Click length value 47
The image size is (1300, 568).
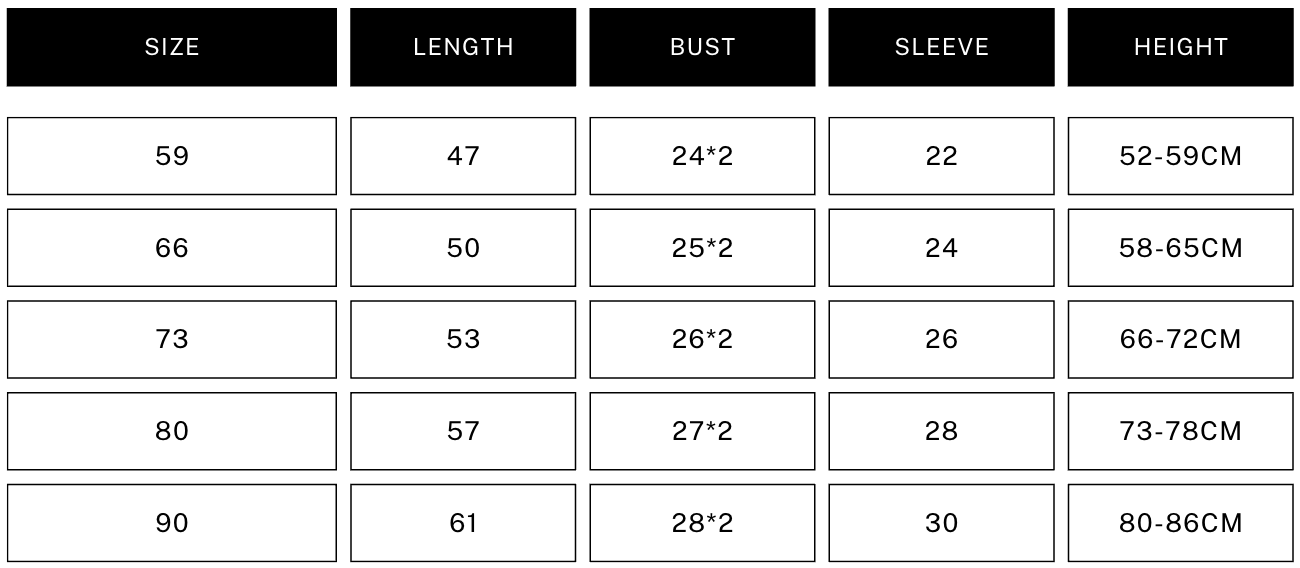click(463, 156)
